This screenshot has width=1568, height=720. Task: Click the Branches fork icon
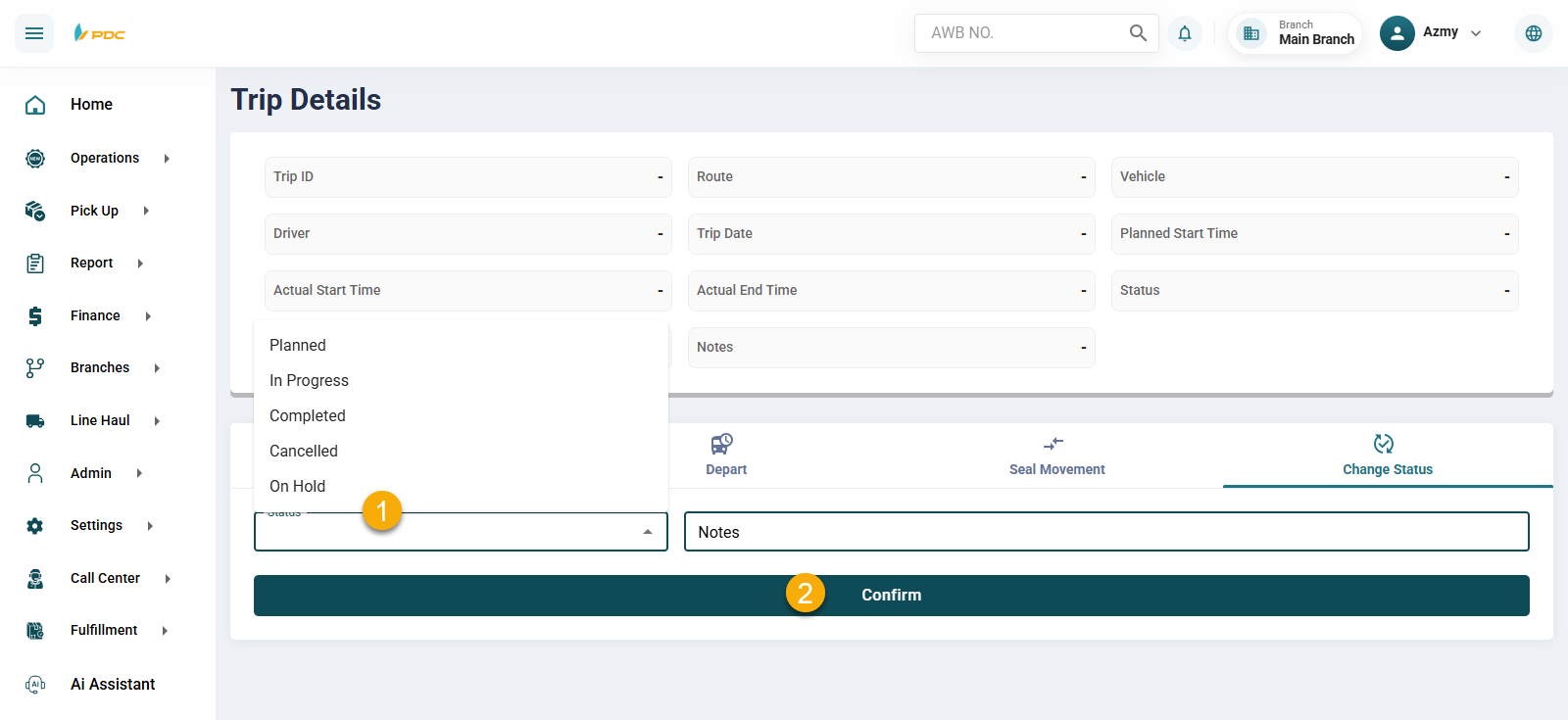click(x=35, y=368)
